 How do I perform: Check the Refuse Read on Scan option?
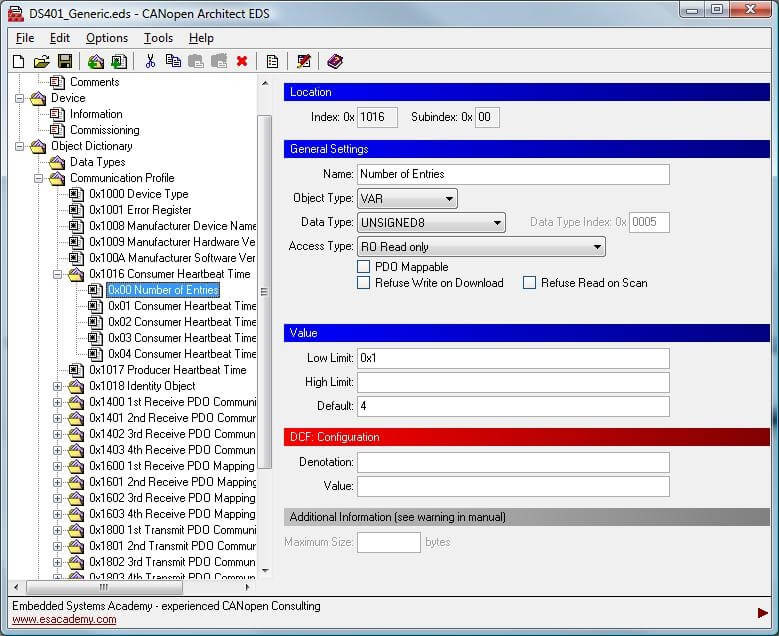tap(530, 283)
